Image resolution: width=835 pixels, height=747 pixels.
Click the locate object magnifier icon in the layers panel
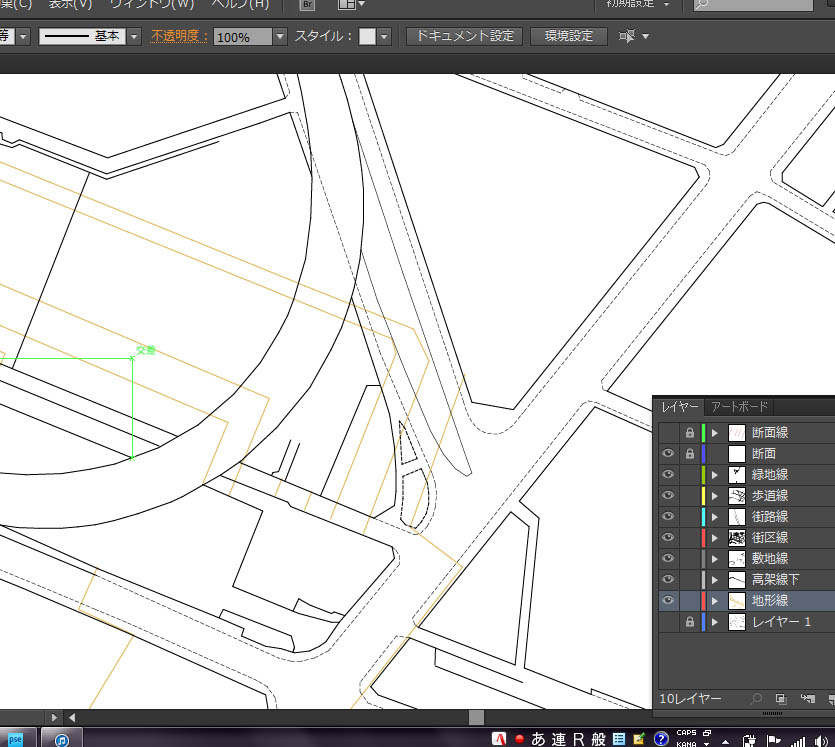pos(756,698)
